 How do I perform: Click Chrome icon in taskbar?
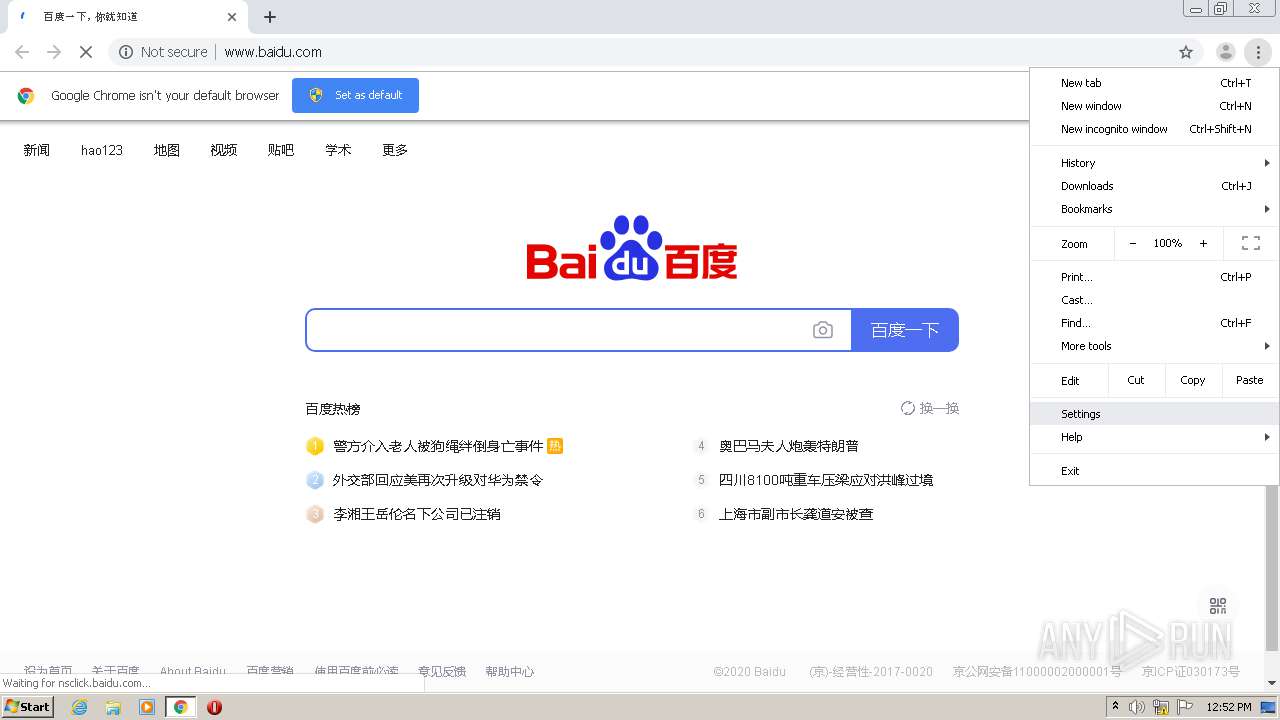click(180, 707)
